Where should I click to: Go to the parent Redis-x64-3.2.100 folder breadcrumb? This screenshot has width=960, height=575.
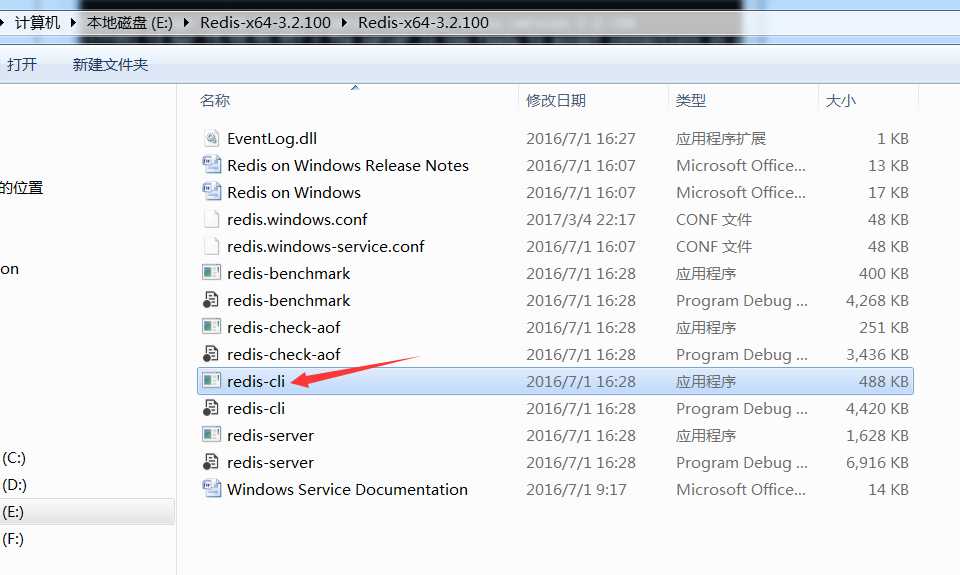265,23
